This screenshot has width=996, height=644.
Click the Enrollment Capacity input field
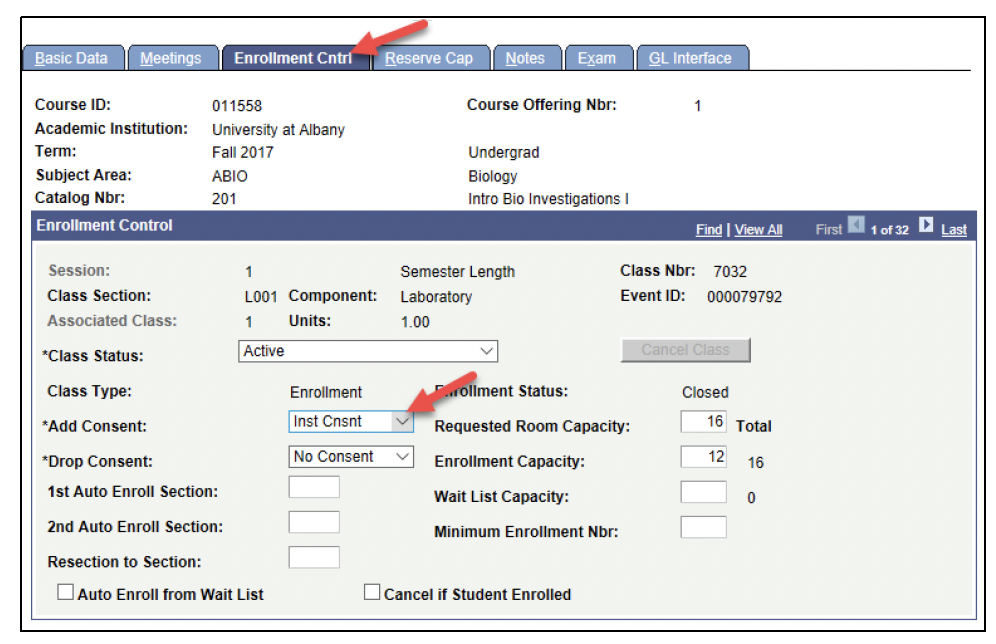coord(703,457)
